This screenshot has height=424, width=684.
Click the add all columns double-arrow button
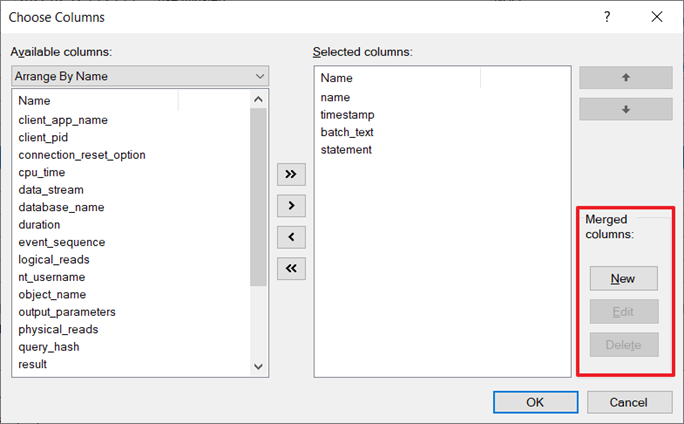pyautogui.click(x=290, y=174)
